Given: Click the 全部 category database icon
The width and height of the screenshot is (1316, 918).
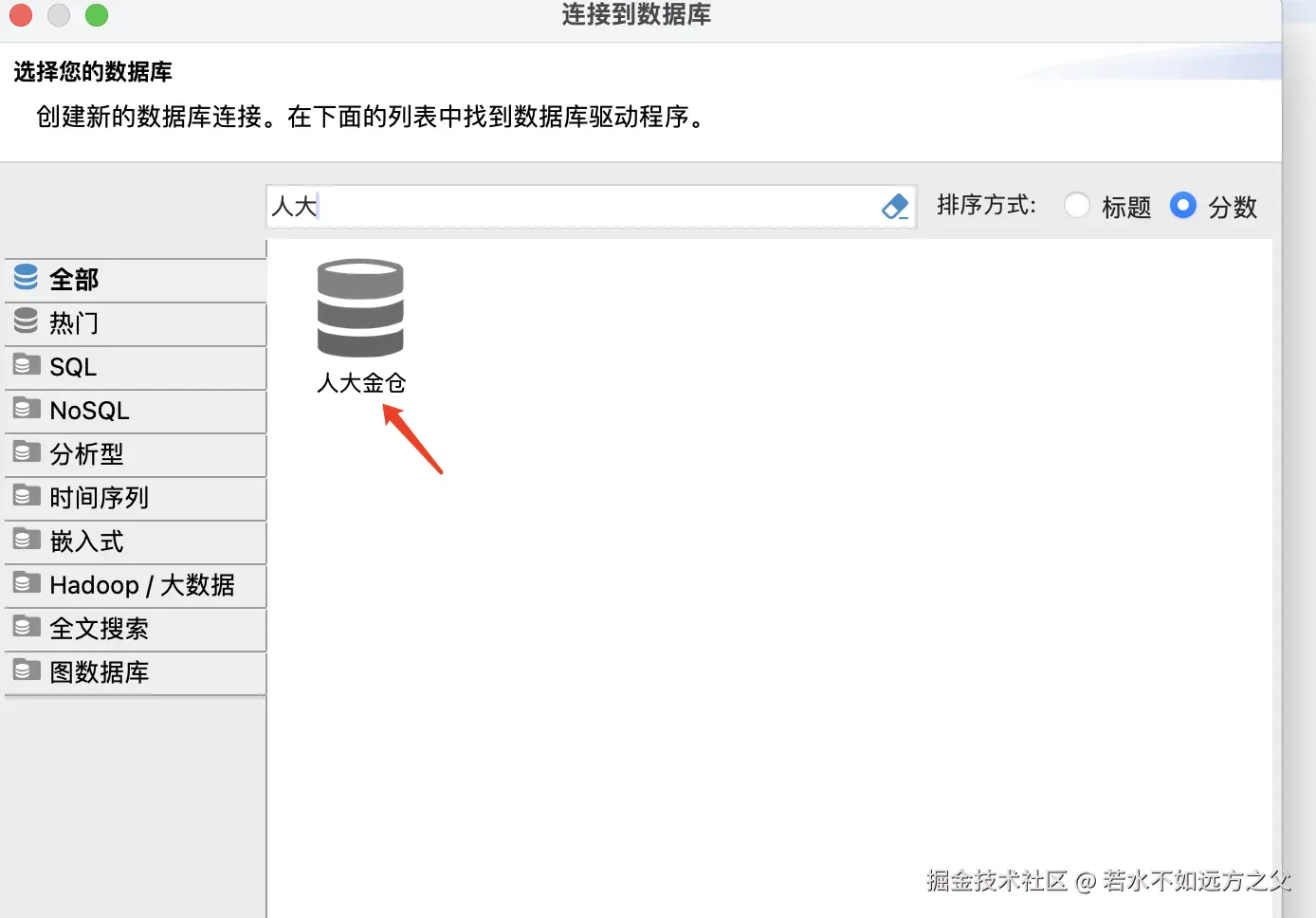Looking at the screenshot, I should 27,277.
